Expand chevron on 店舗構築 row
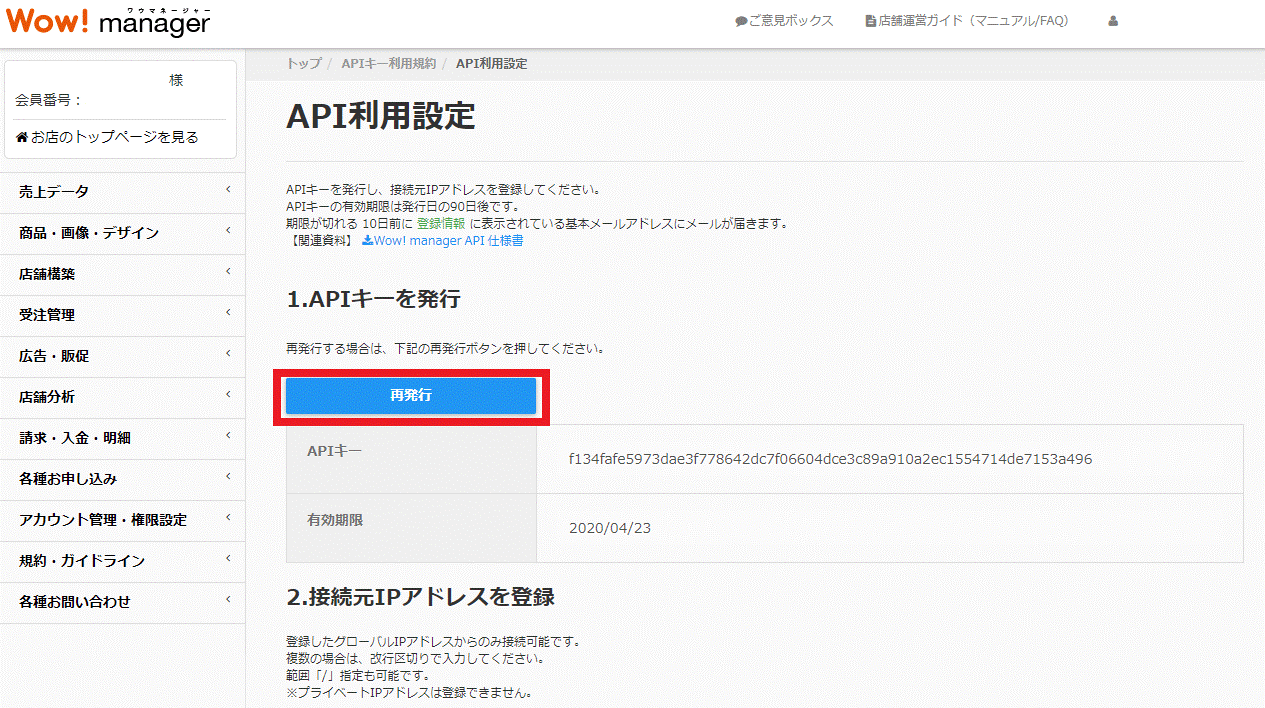This screenshot has width=1265, height=708. coord(228,271)
